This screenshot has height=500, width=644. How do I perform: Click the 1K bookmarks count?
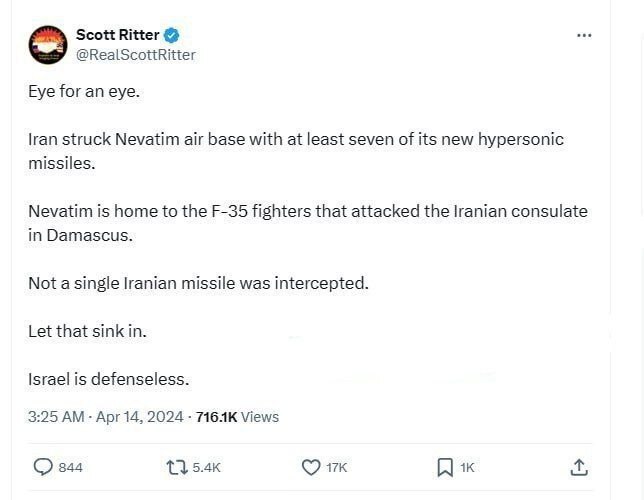pos(468,468)
